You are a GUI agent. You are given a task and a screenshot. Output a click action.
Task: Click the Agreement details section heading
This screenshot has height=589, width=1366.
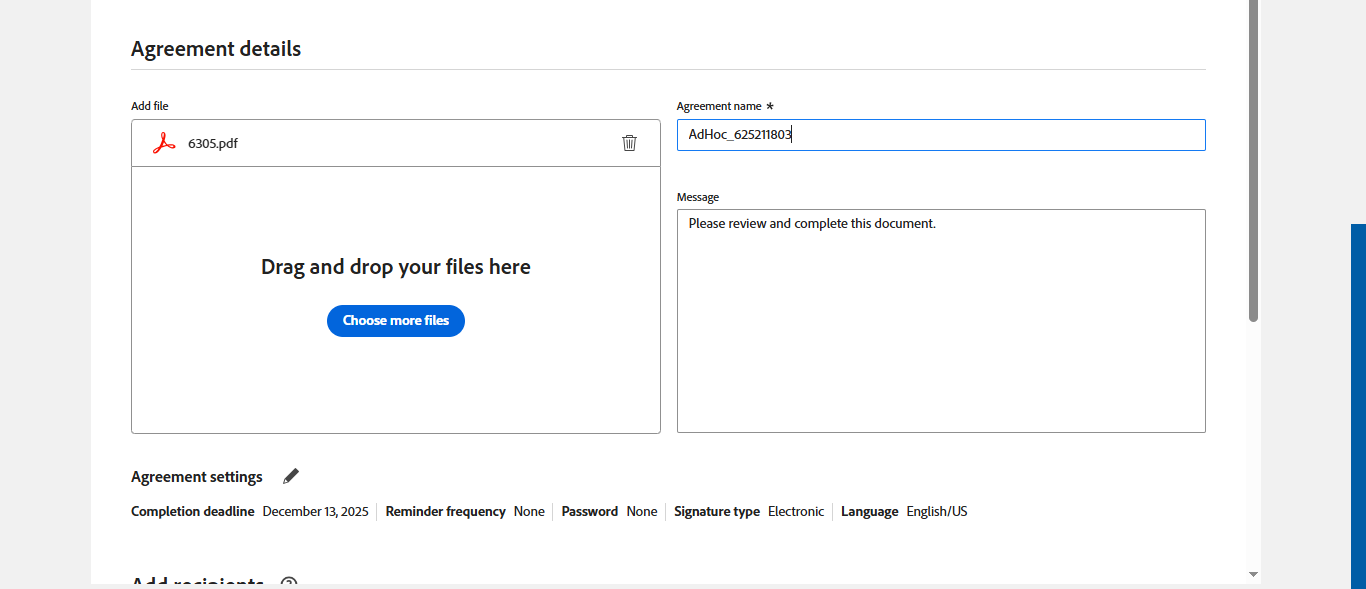pos(216,48)
